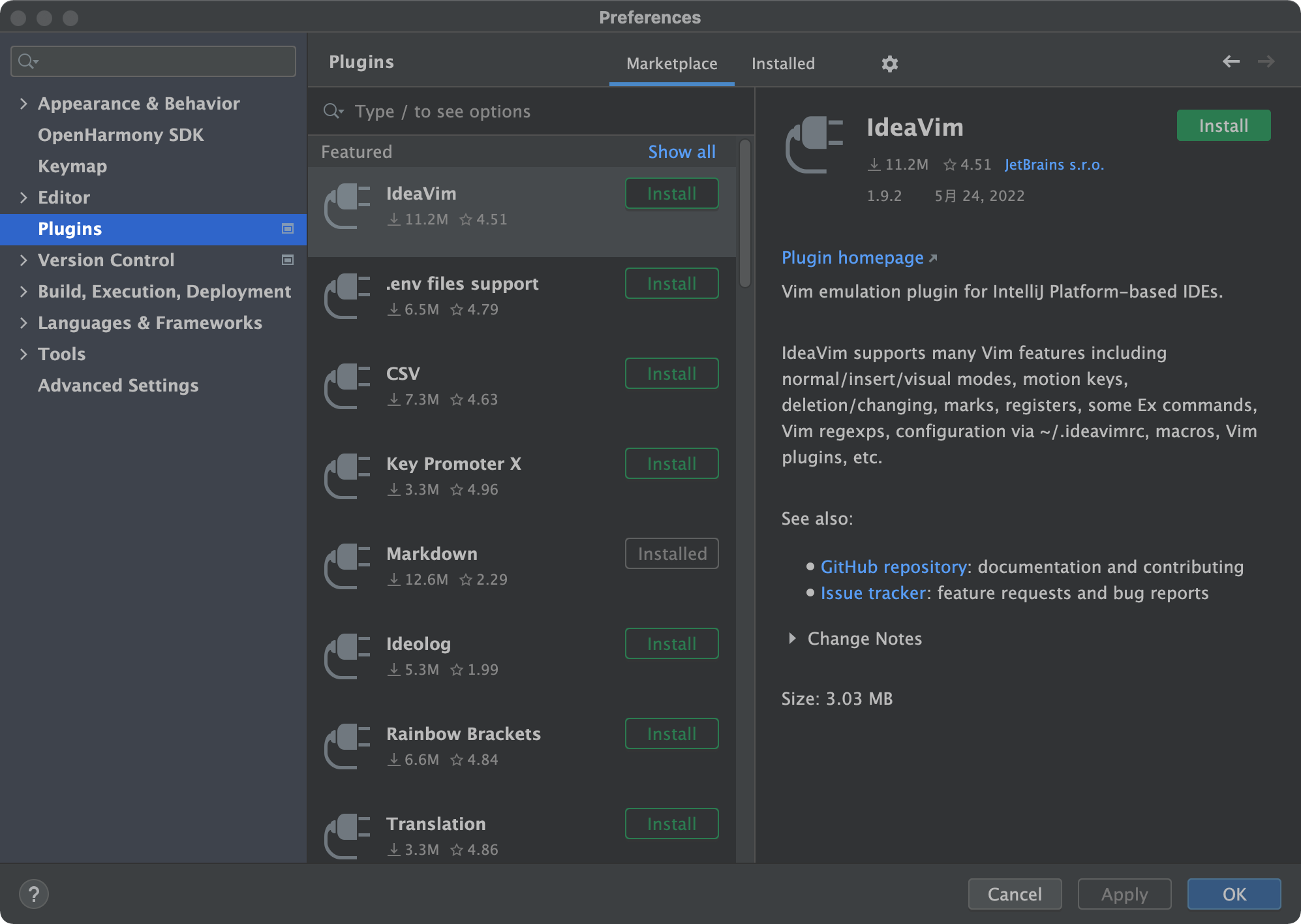Viewport: 1301px width, 924px height.
Task: Click the project-level icon beside Version Control
Action: (x=288, y=260)
